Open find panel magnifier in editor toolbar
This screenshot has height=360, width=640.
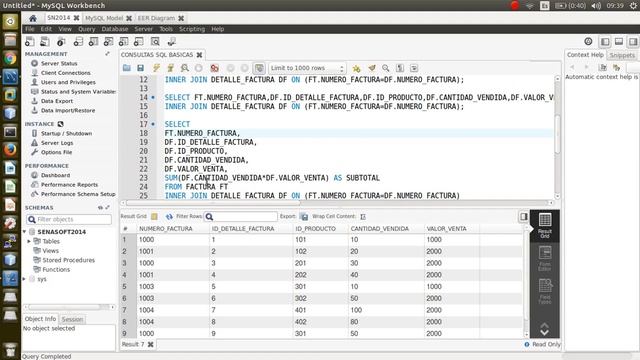386,68
